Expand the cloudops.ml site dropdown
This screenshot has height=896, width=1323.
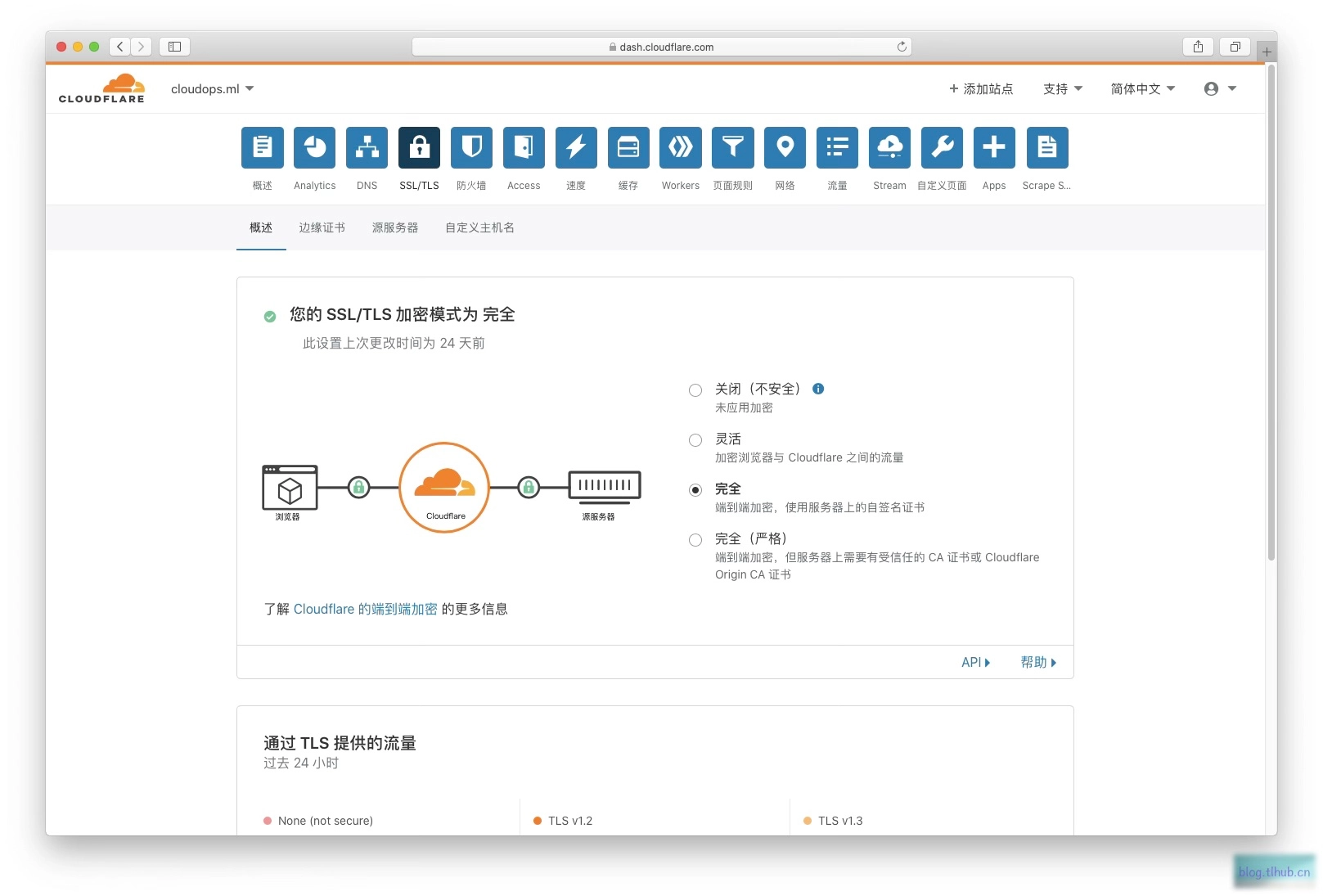click(x=213, y=88)
